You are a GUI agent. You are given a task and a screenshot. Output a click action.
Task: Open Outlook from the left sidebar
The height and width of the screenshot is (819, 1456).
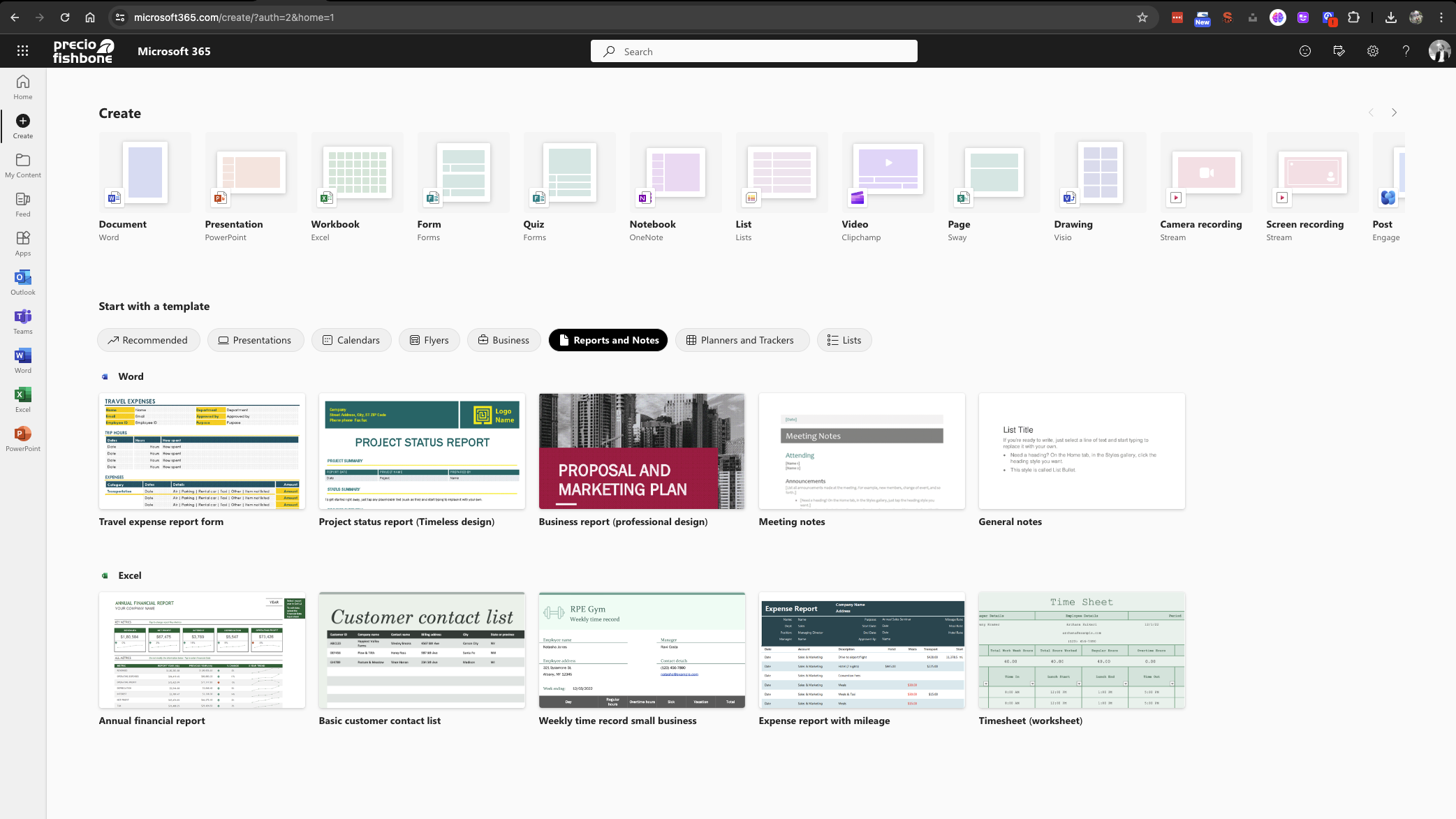22,282
